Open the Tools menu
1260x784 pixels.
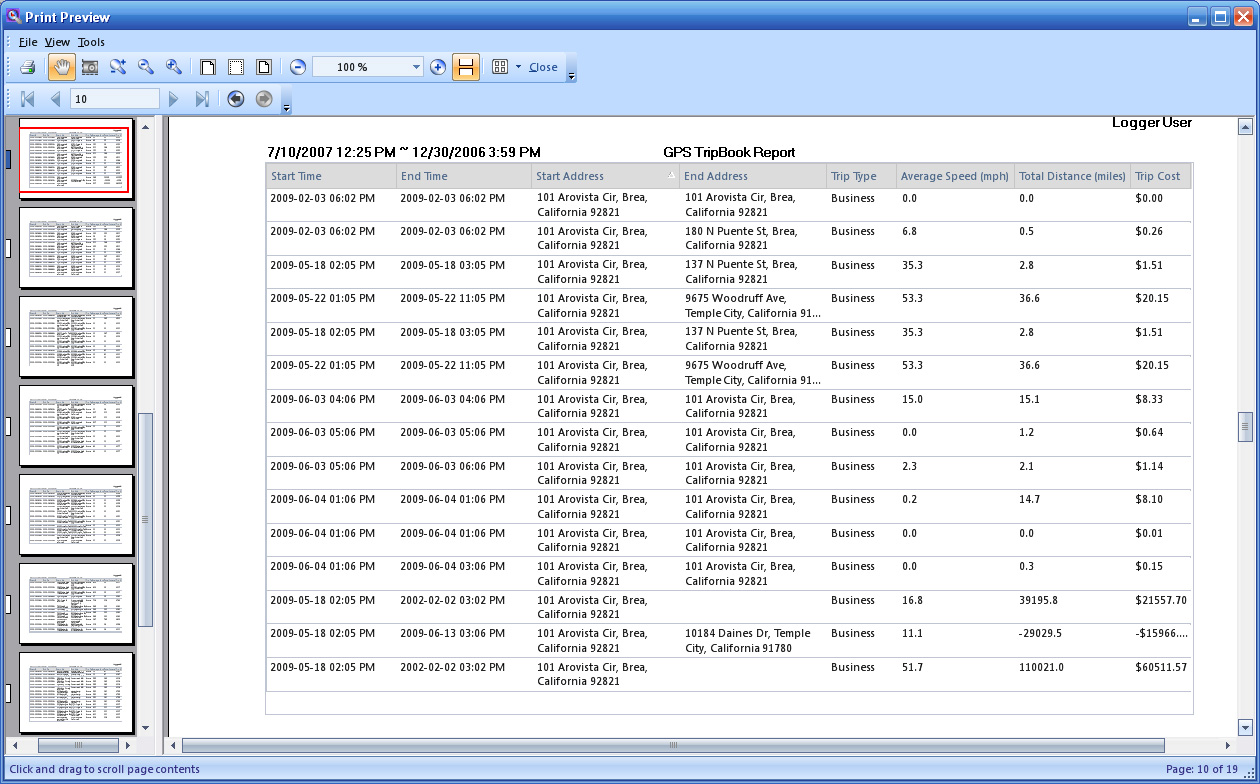point(91,42)
